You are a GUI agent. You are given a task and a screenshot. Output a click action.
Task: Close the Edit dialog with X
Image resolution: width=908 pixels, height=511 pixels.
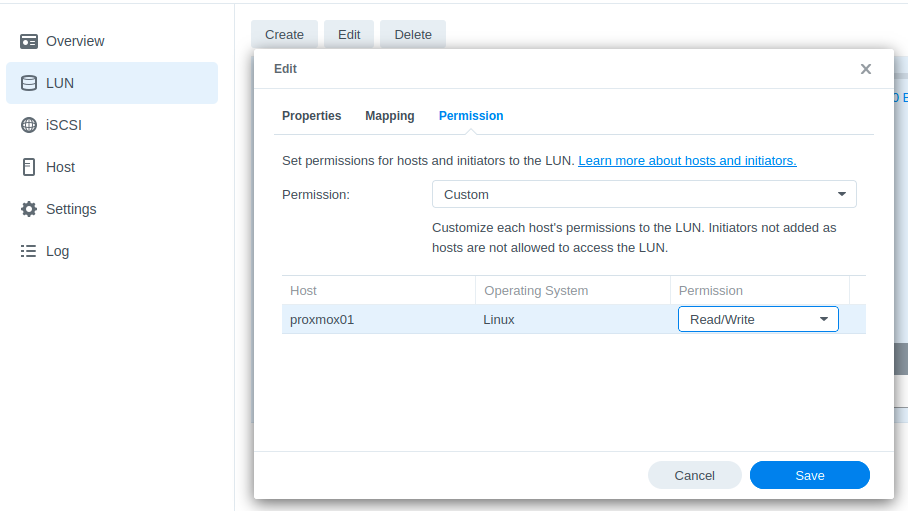(x=866, y=69)
